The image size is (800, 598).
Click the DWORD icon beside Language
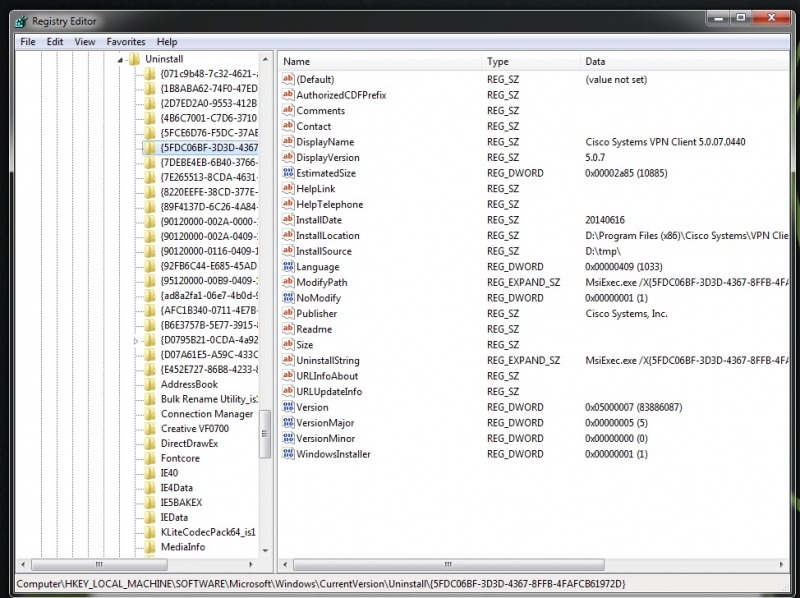click(288, 266)
